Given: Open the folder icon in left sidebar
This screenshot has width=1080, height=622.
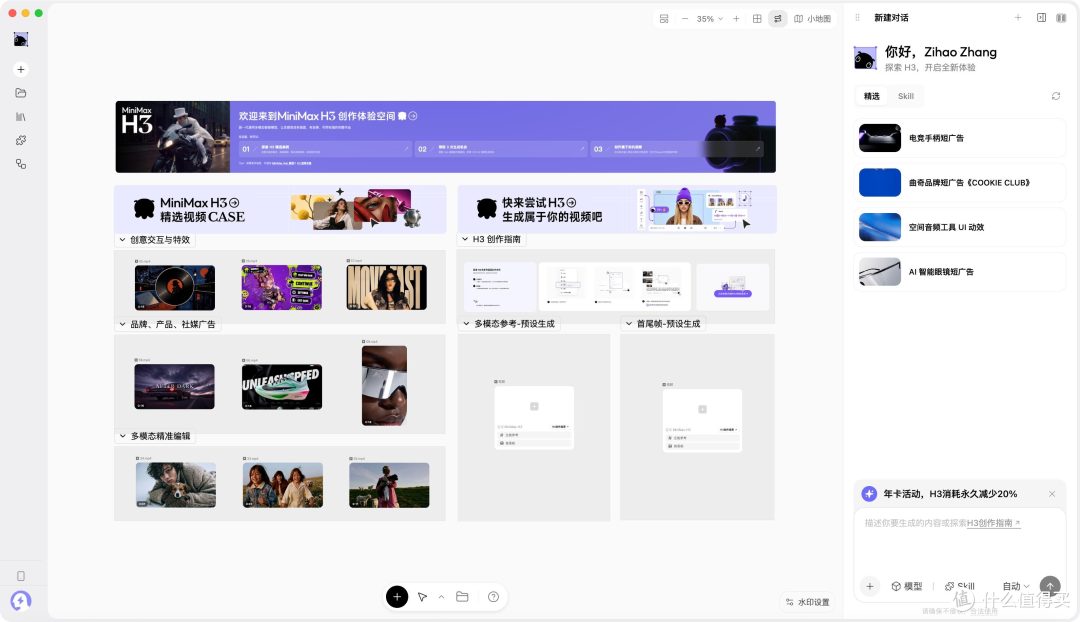Looking at the screenshot, I should (21, 93).
